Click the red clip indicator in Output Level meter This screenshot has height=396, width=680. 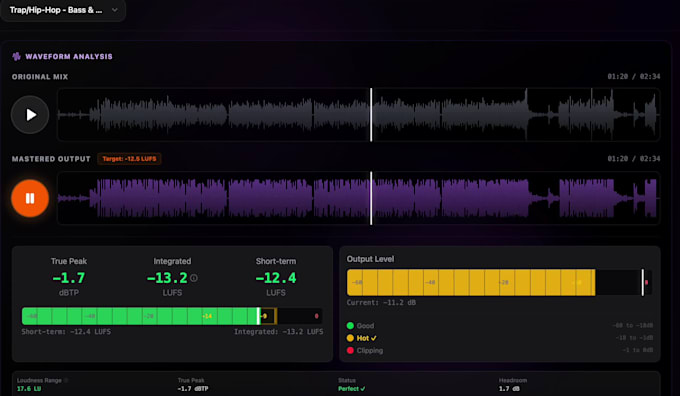(x=646, y=282)
